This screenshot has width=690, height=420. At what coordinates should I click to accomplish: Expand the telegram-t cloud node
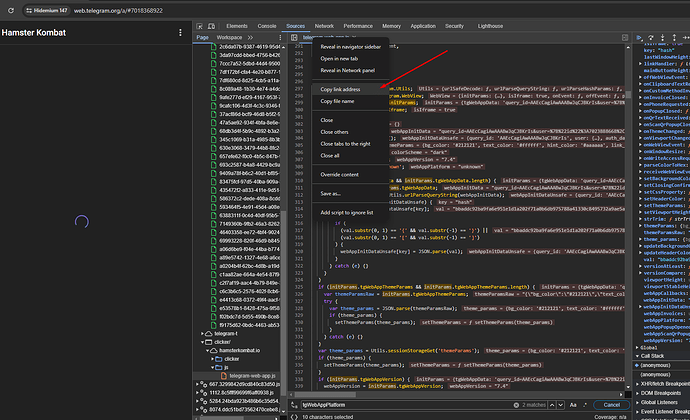[x=202, y=334]
